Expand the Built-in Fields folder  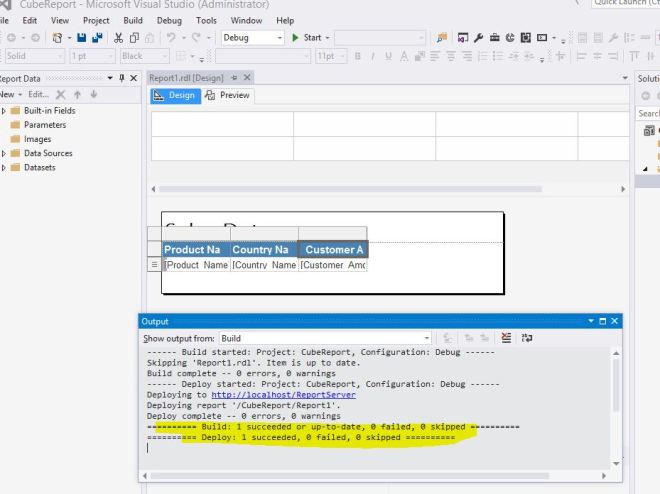coord(4,111)
